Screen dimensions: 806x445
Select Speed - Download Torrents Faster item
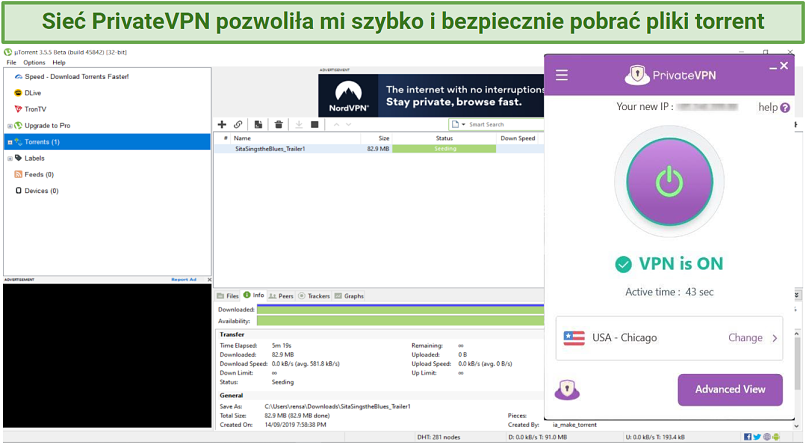point(77,77)
